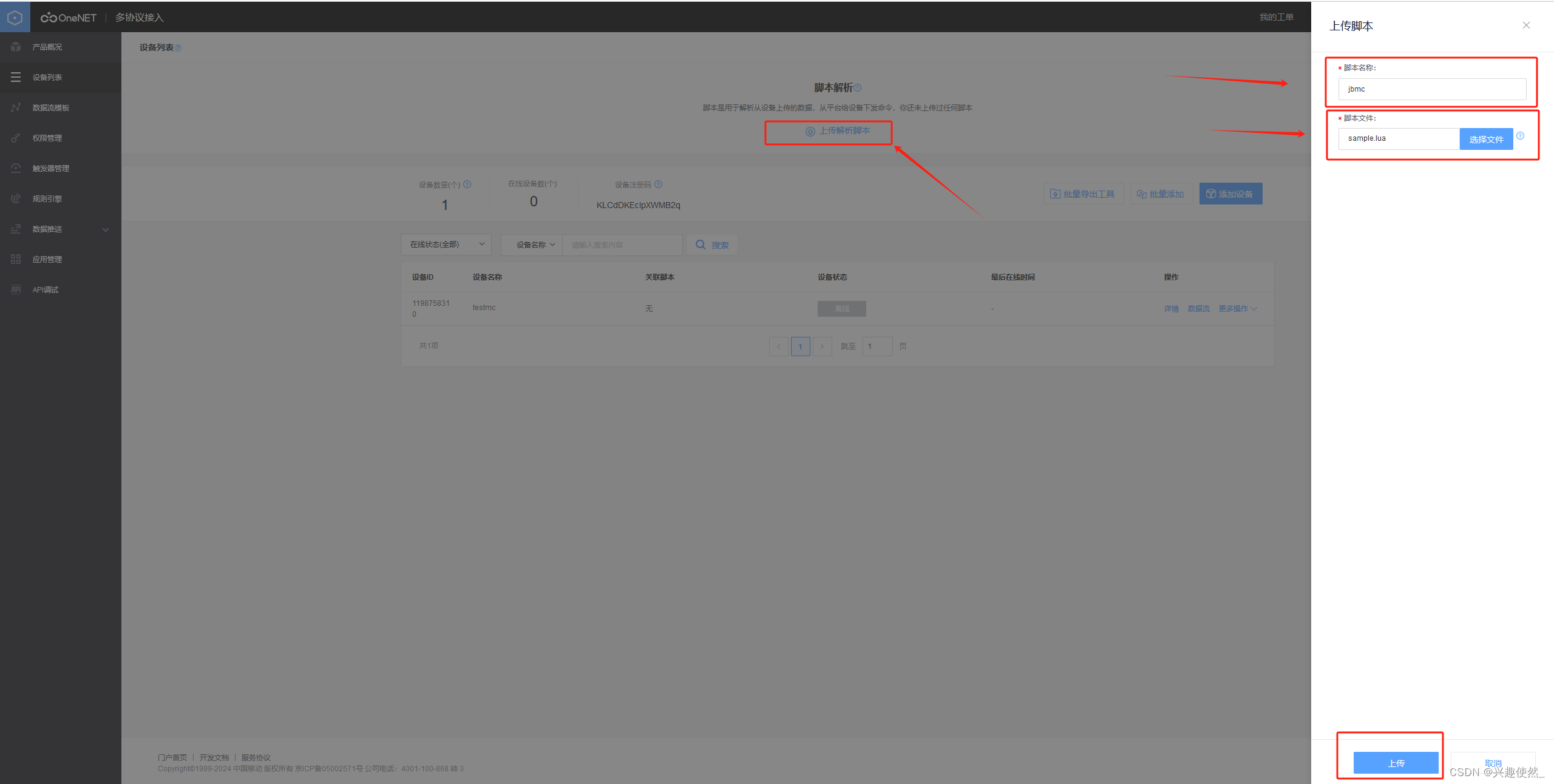Click the script name input field
1554x784 pixels.
coord(1431,89)
